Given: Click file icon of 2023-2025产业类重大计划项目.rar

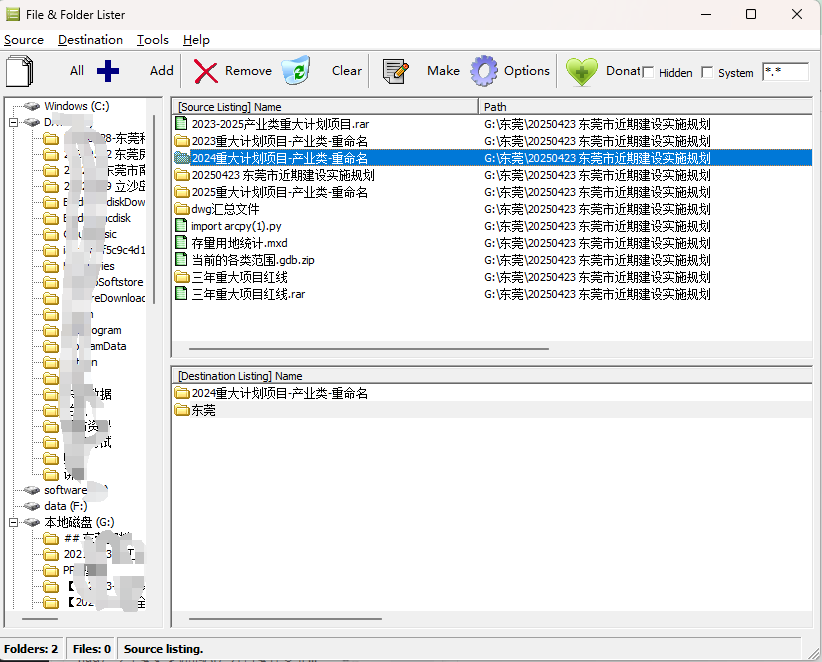Looking at the screenshot, I should click(x=181, y=124).
